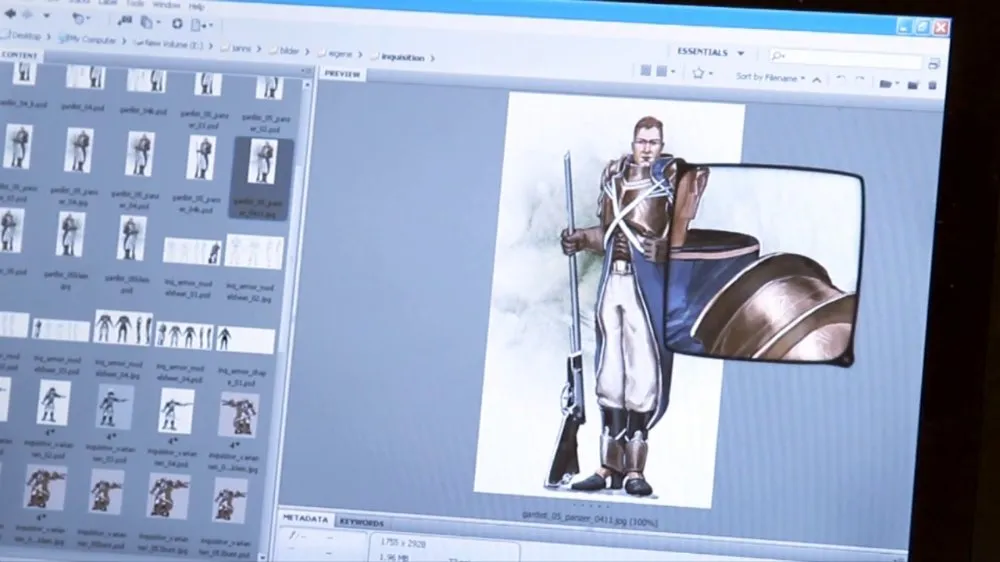Image resolution: width=1000 pixels, height=562 pixels.
Task: Open the Sort by Filename dropdown
Action: 770,76
